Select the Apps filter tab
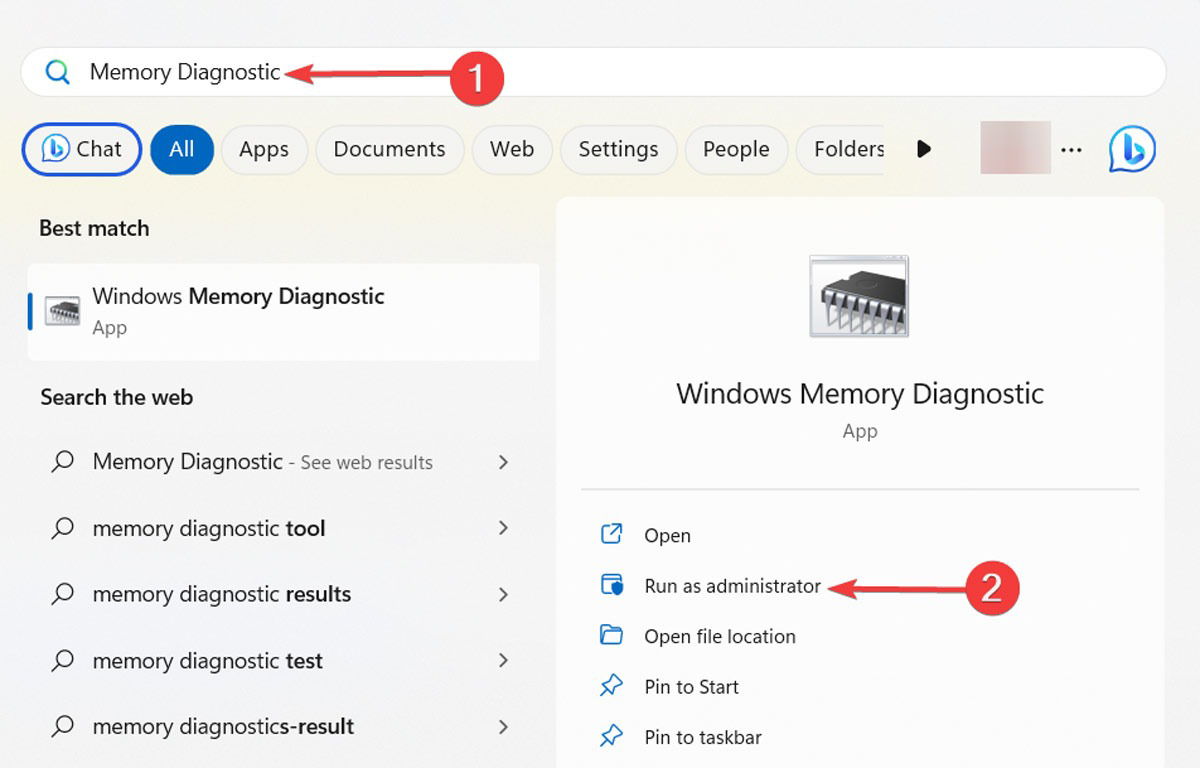Viewport: 1200px width, 768px height. click(x=264, y=150)
